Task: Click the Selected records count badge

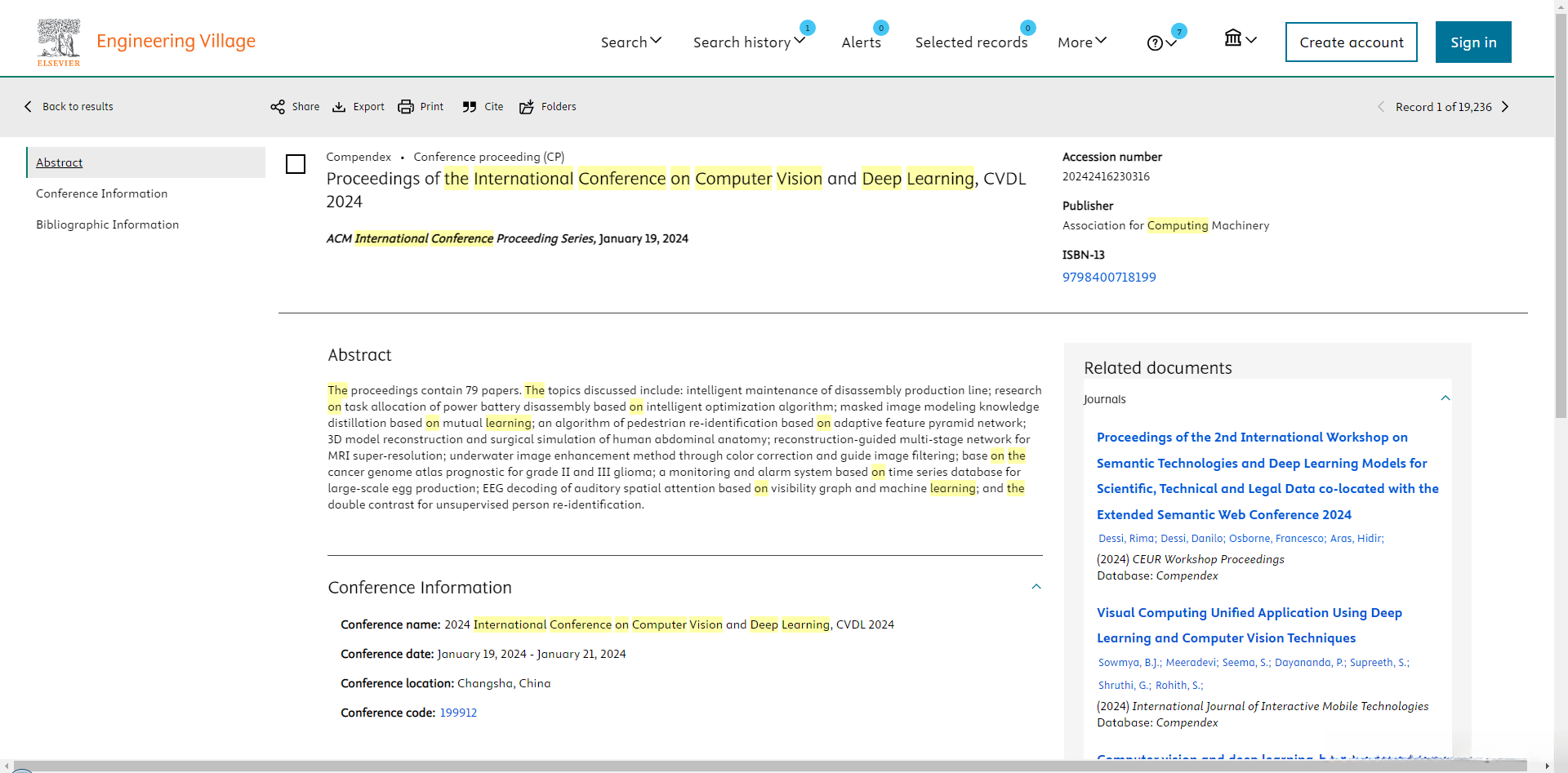Action: (1028, 28)
